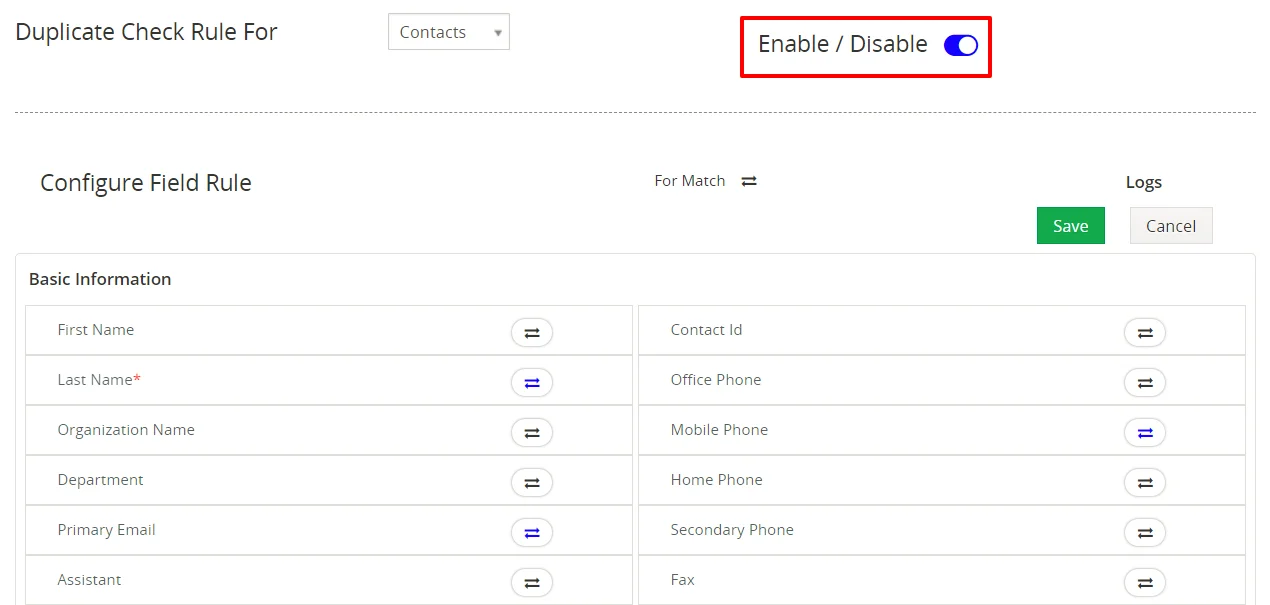Click the Configure Field Rule heading
The width and height of the screenshot is (1270, 605).
tap(146, 183)
